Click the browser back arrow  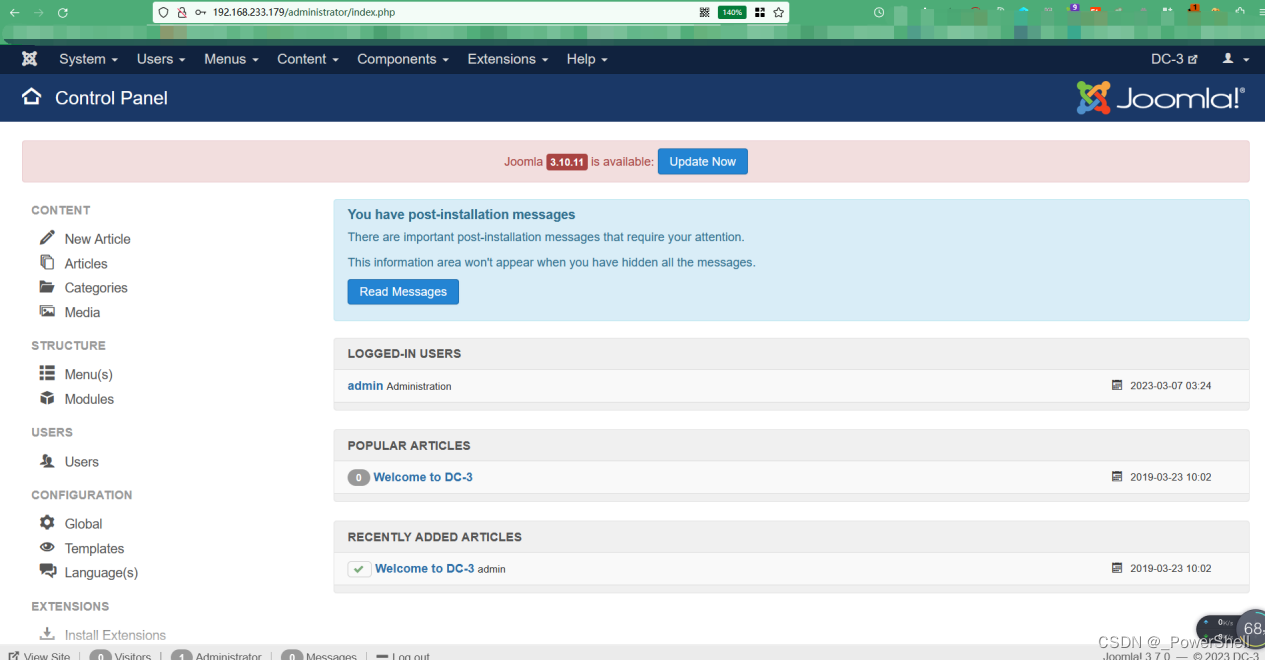point(14,12)
